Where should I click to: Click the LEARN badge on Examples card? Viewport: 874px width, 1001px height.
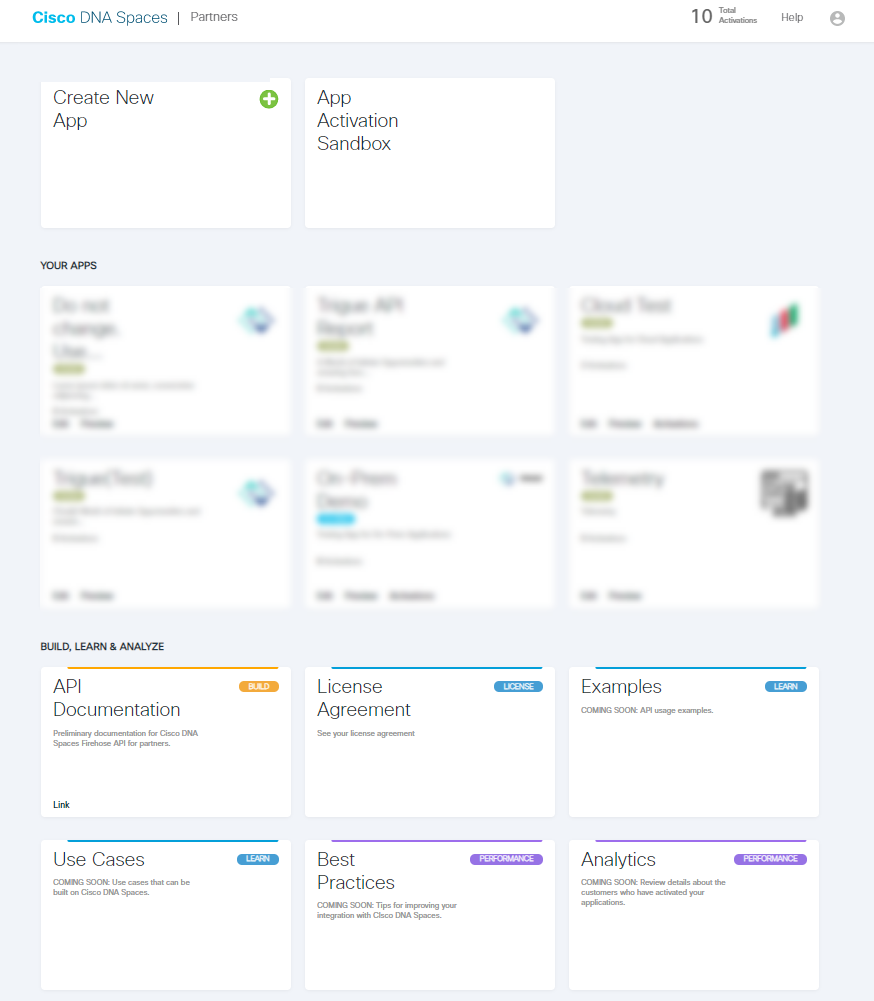tap(786, 686)
